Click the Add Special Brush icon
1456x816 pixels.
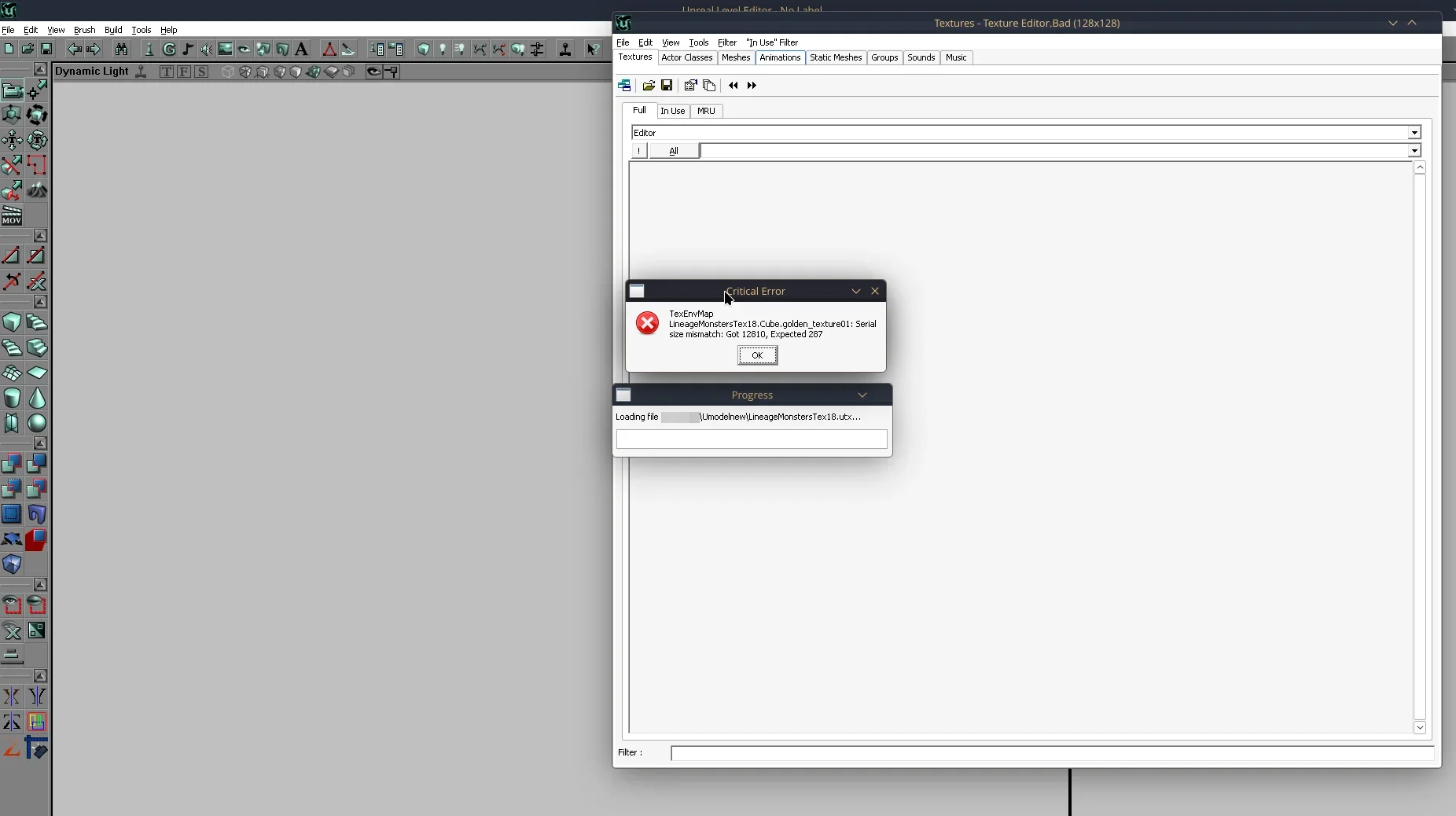[12, 514]
